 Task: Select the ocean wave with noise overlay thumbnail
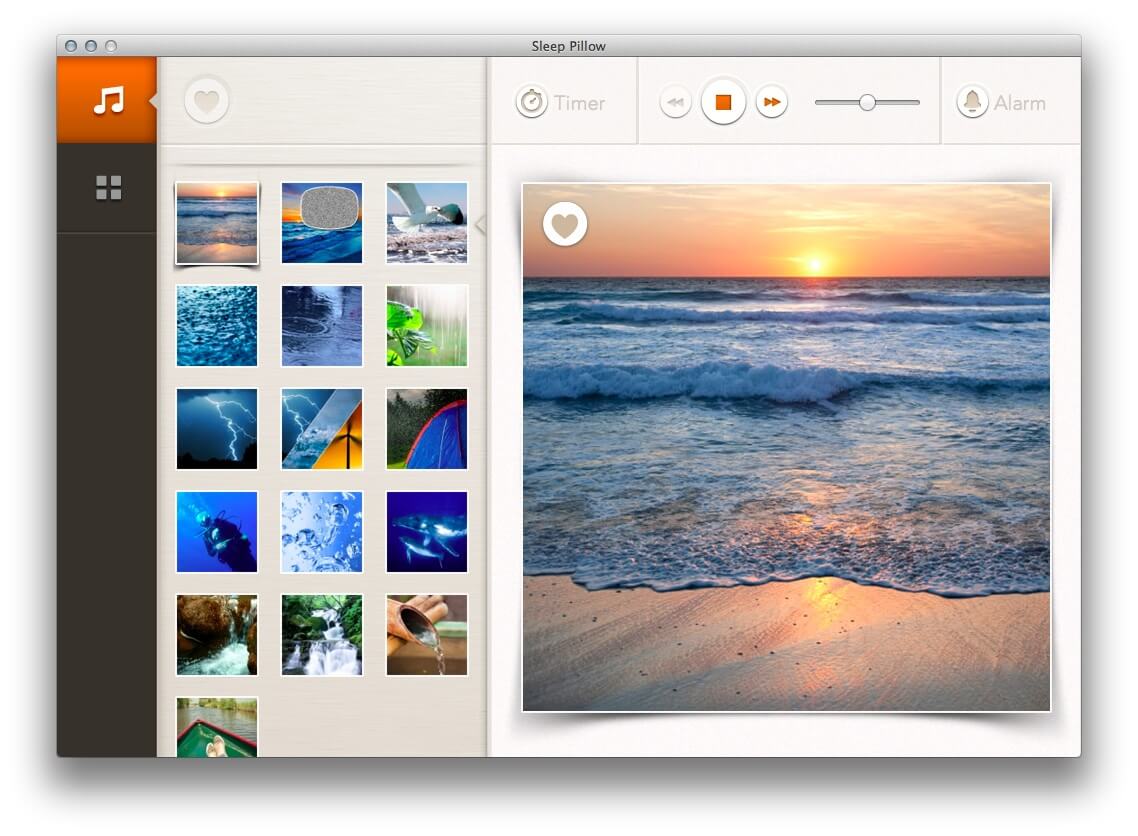322,223
